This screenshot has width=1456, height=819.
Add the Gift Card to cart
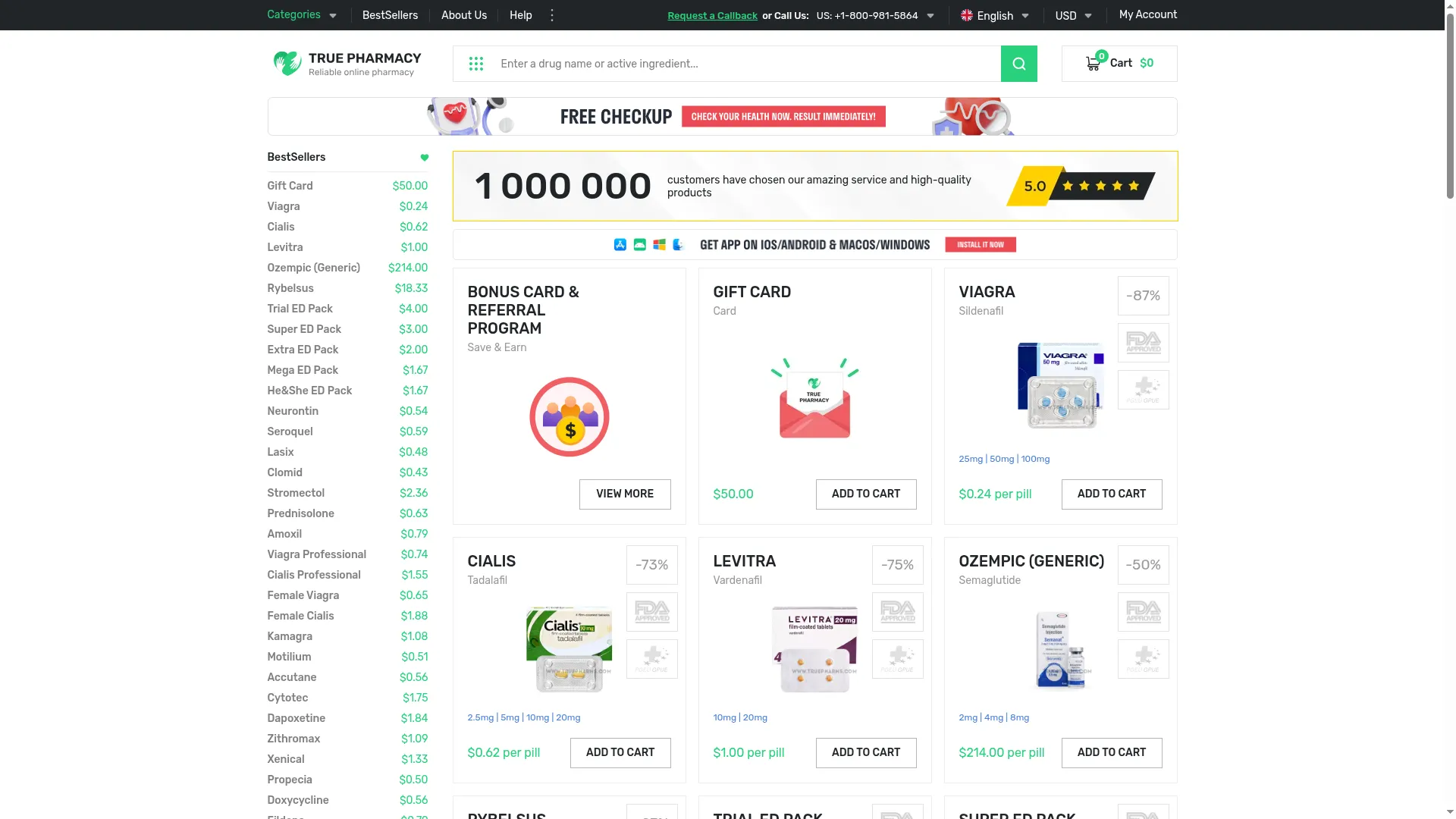pyautogui.click(x=866, y=494)
